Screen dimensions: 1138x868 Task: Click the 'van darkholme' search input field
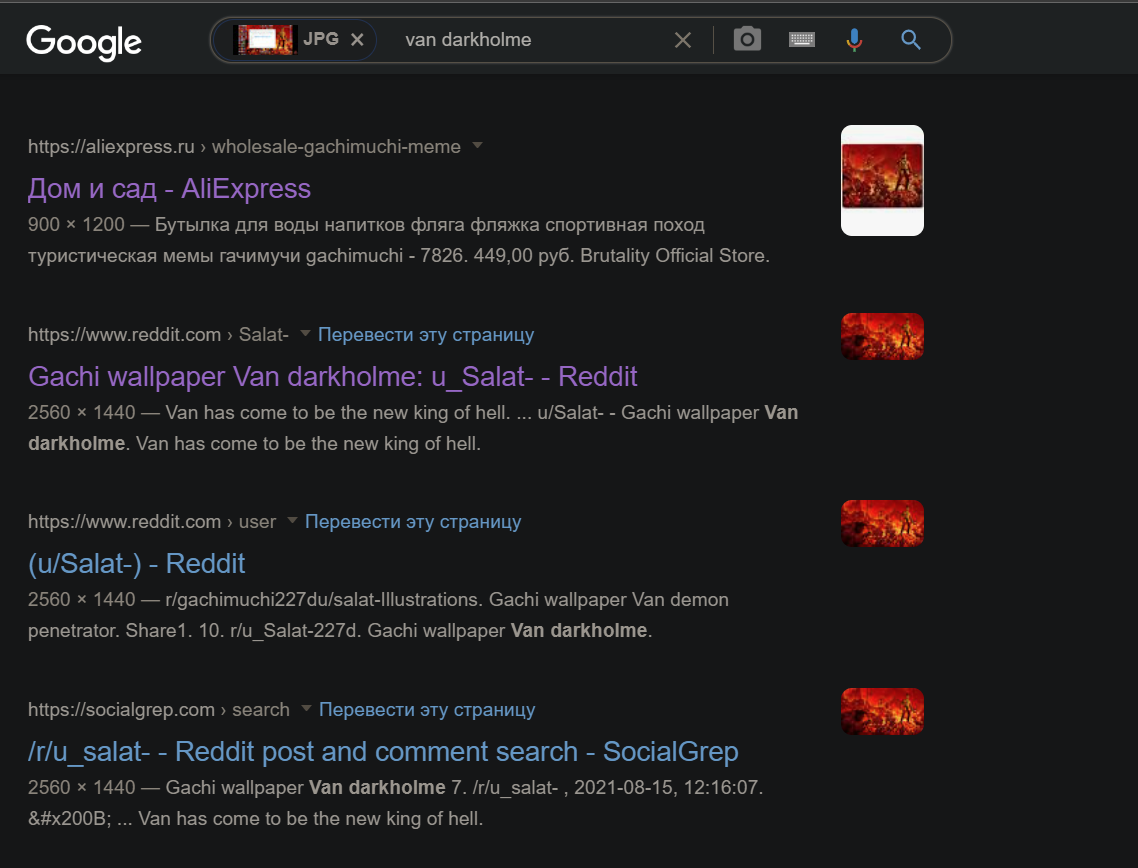pos(528,40)
